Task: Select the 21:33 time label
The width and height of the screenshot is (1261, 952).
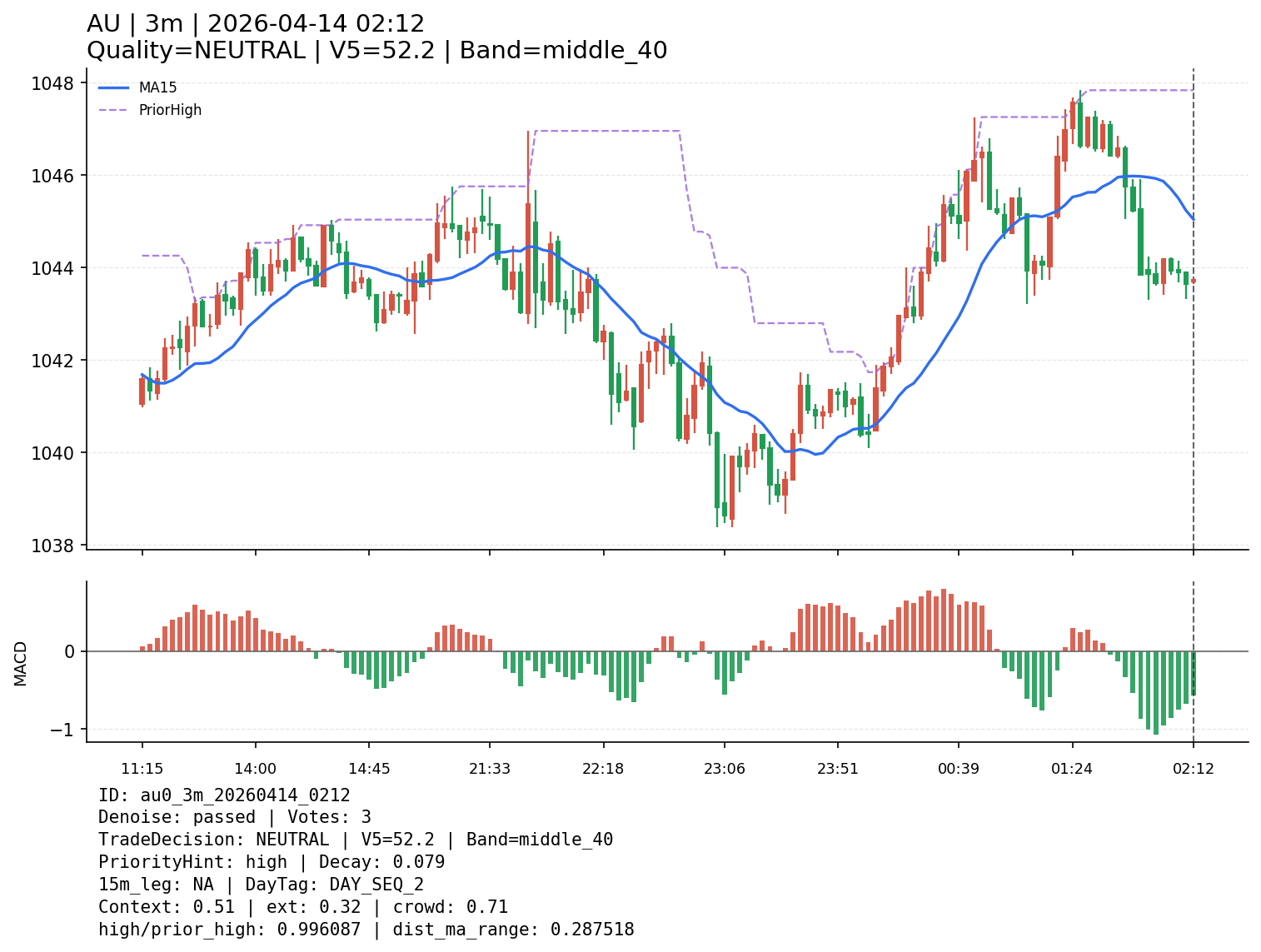Action: [x=489, y=768]
